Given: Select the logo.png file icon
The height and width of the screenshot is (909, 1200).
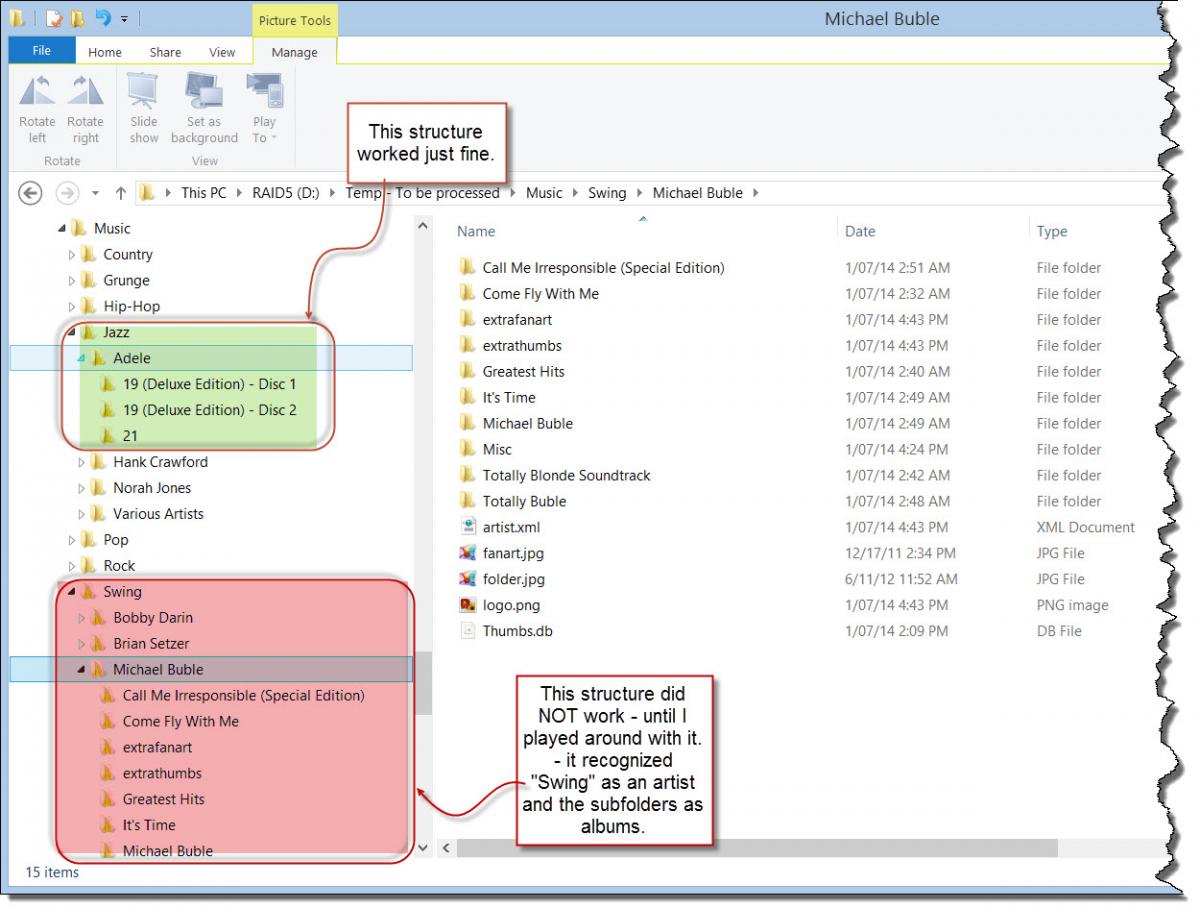Looking at the screenshot, I should pos(467,605).
